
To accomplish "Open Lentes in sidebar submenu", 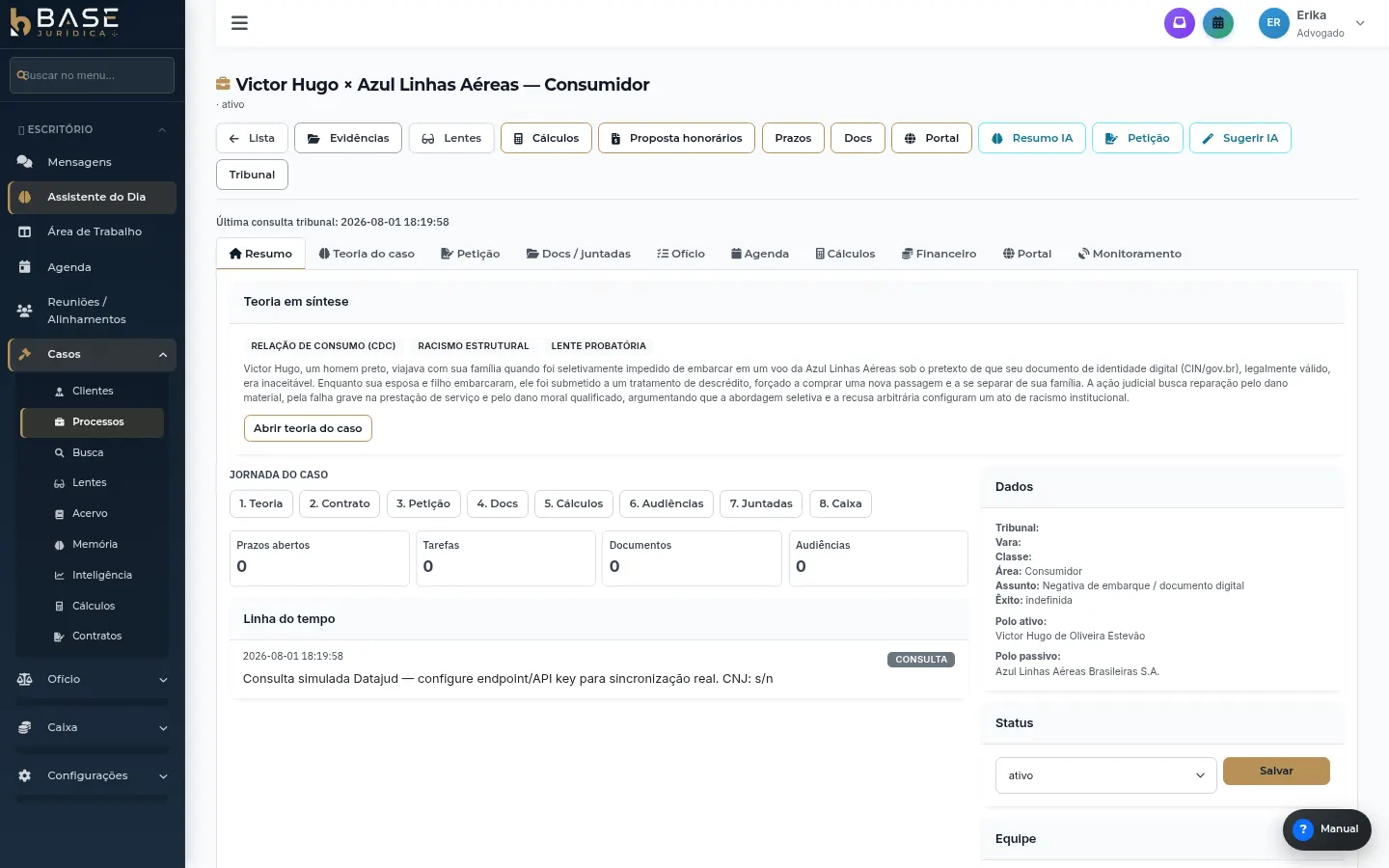I will [x=92, y=482].
